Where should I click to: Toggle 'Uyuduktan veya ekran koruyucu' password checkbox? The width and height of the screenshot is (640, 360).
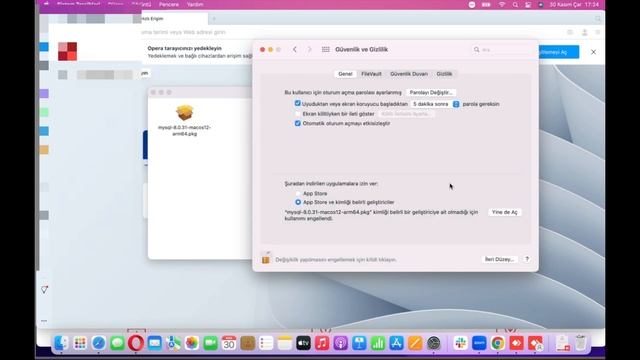[x=298, y=104]
